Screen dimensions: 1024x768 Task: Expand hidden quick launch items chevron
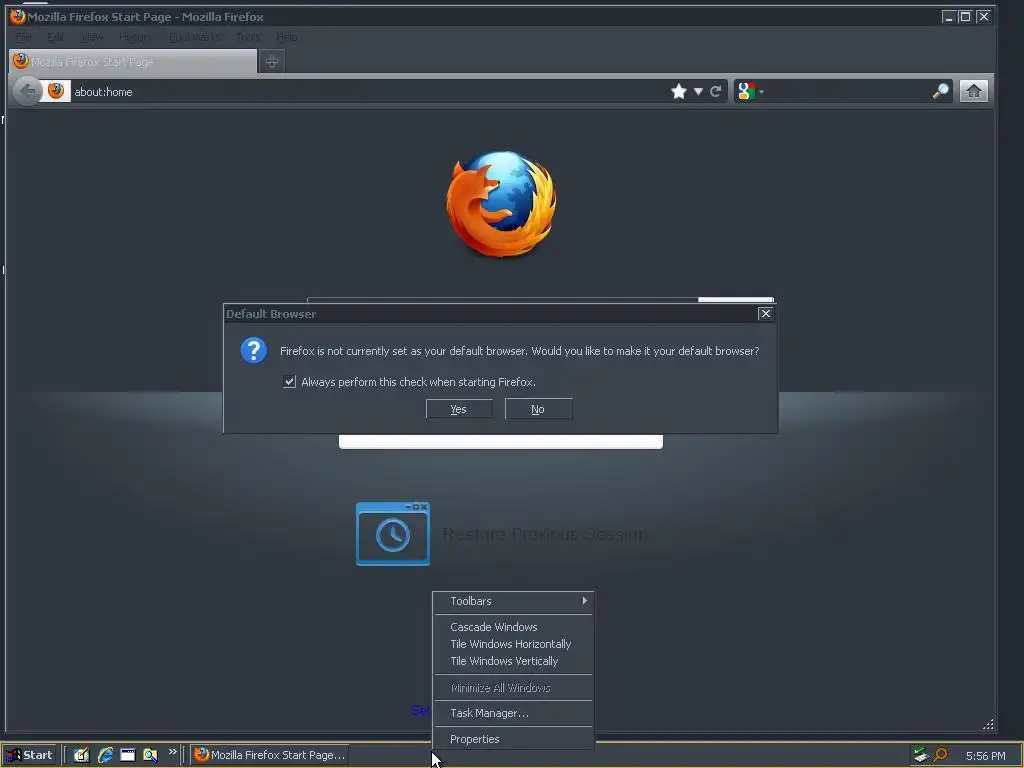coord(172,752)
